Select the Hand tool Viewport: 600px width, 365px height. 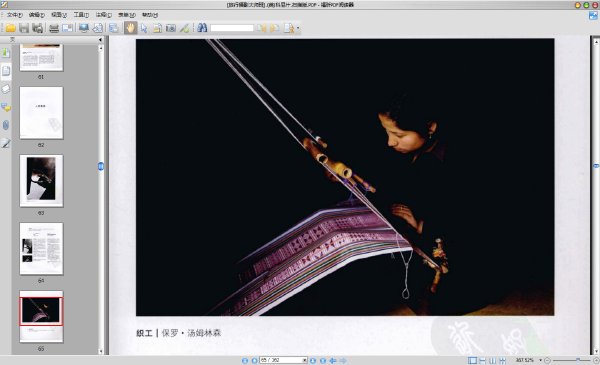pyautogui.click(x=130, y=28)
